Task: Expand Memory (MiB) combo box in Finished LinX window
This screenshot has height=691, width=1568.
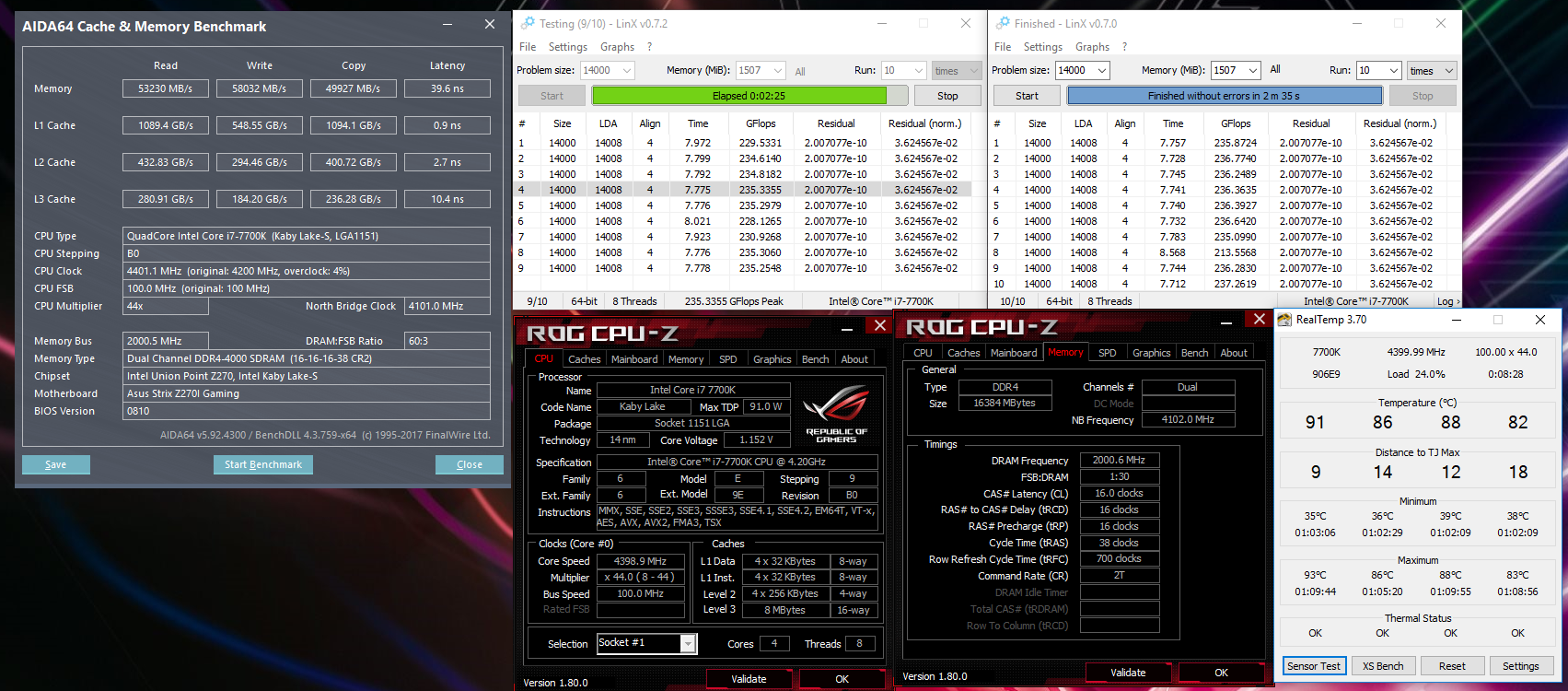Action: click(x=1253, y=70)
